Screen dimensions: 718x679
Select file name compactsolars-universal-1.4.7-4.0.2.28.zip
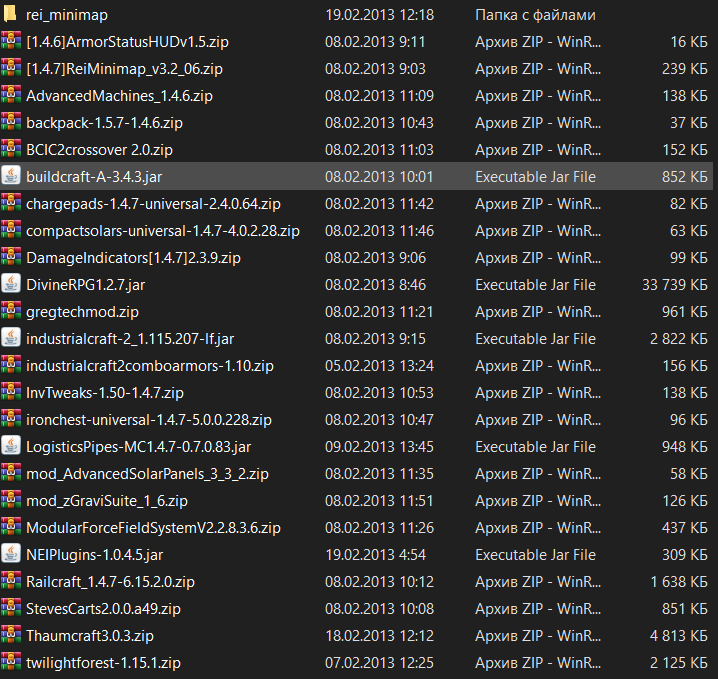click(163, 231)
